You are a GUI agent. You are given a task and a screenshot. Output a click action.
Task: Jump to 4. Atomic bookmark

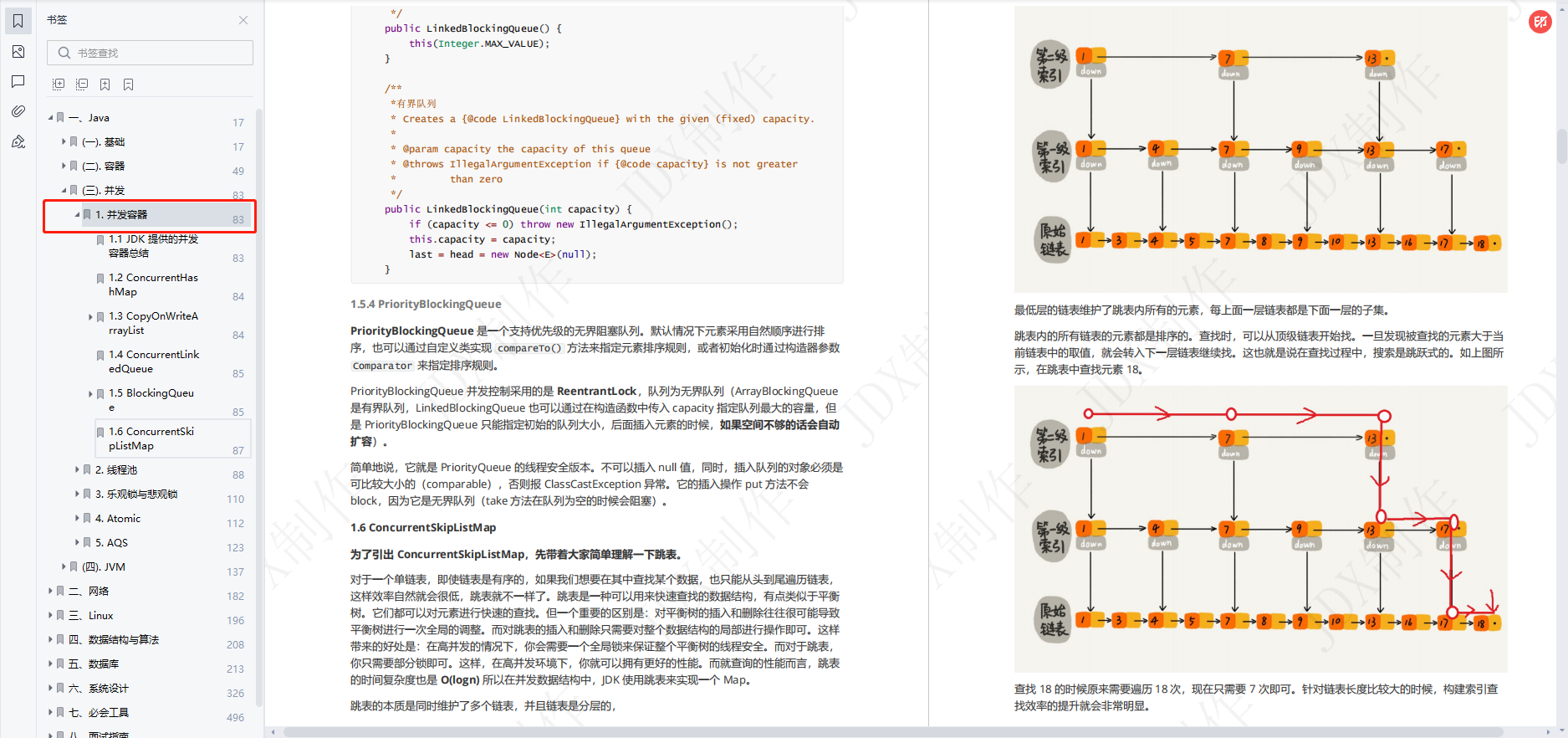click(118, 519)
